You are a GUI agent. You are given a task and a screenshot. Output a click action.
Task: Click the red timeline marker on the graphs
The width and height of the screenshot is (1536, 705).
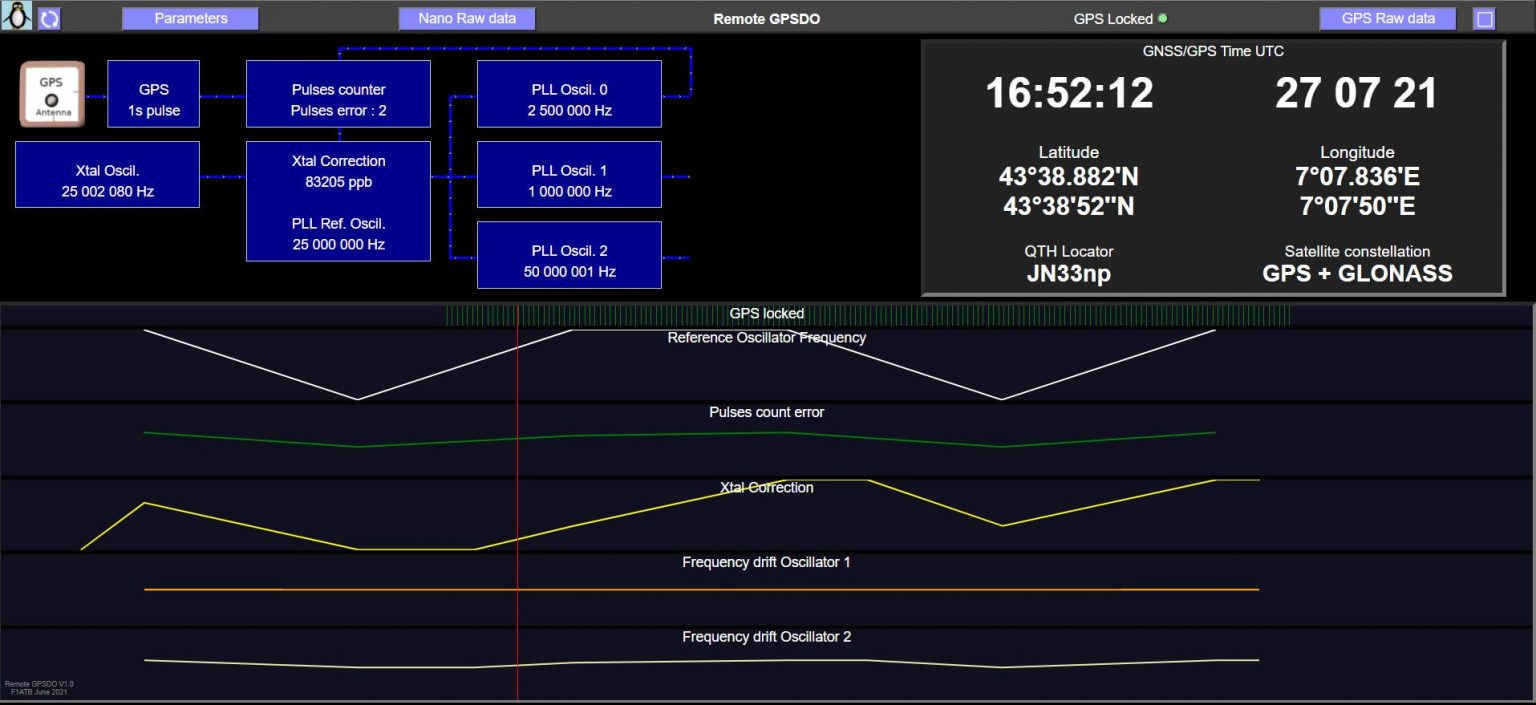click(518, 500)
